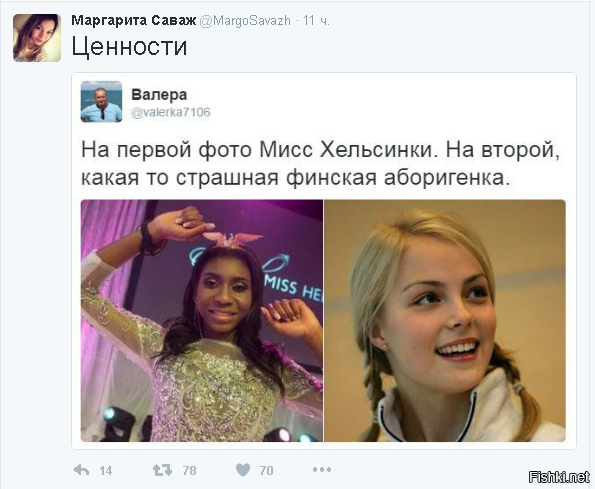Viewport: 595px width, 489px height.
Task: Click the 11 ч. timestamp
Action: [316, 20]
